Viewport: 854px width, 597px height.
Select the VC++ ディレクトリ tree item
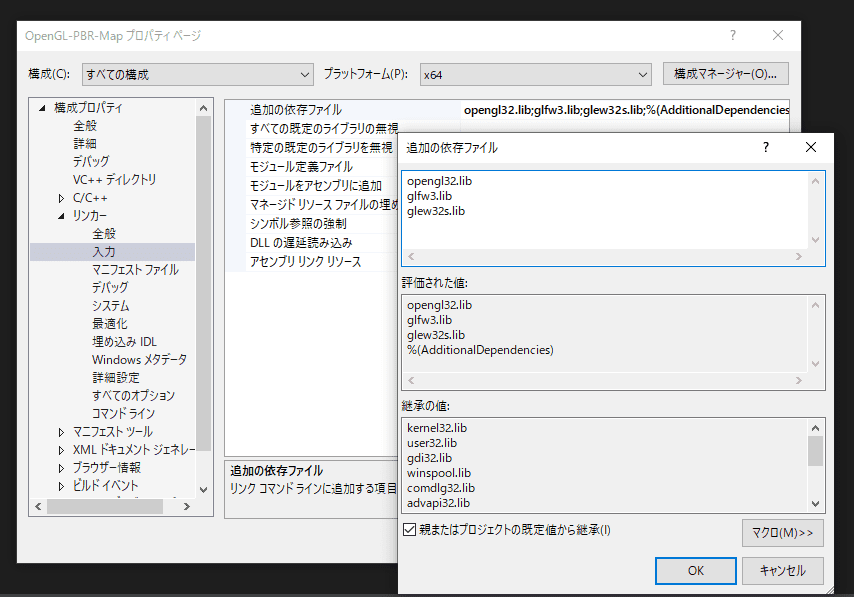point(112,179)
